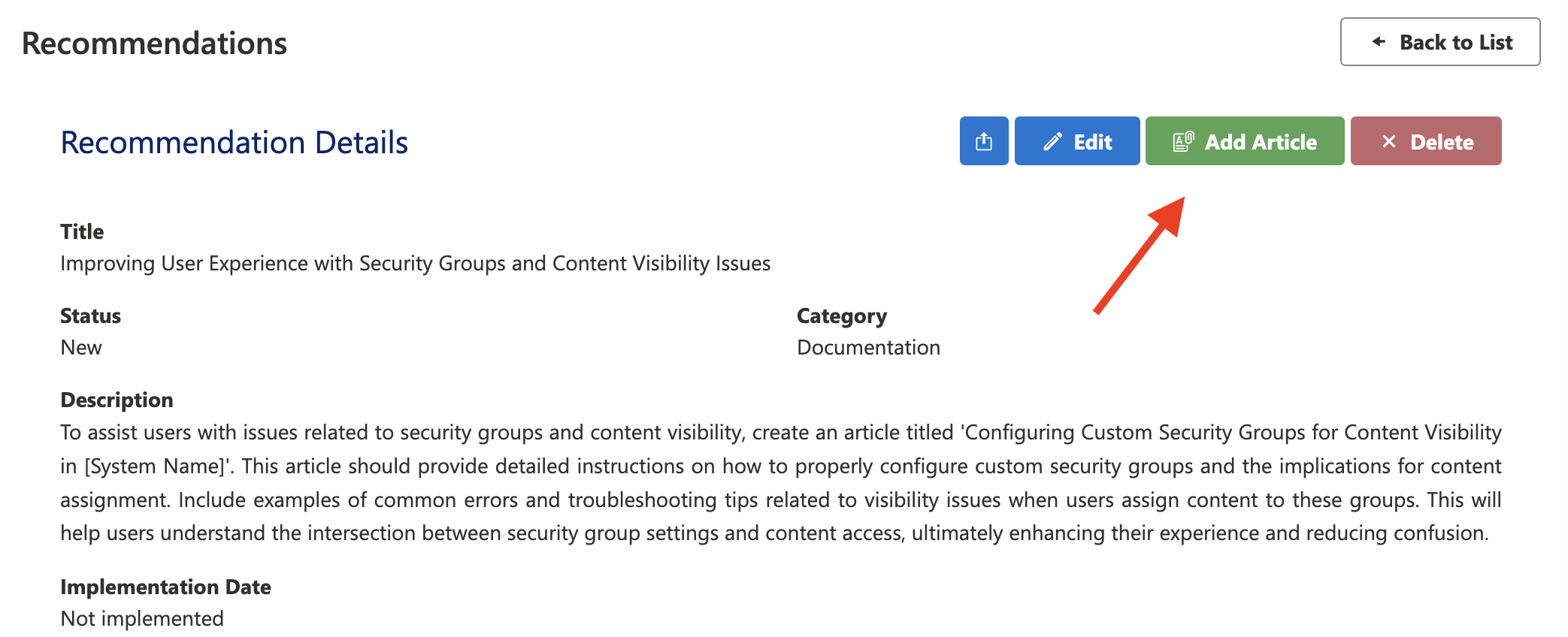Click the article icon inside Add Article button
Viewport: 1568px width, 637px height.
tap(1183, 140)
